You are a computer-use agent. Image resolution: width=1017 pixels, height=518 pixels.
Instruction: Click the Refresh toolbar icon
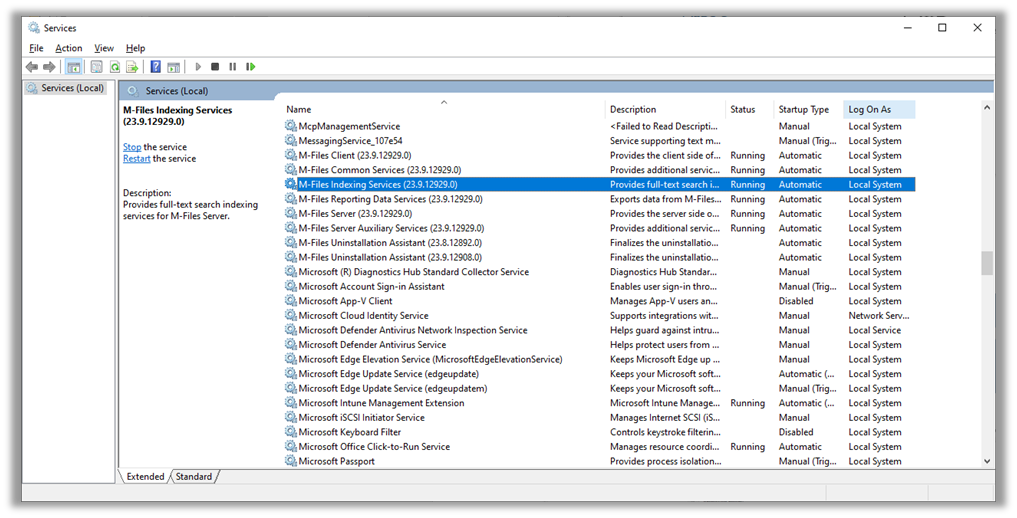coord(115,67)
